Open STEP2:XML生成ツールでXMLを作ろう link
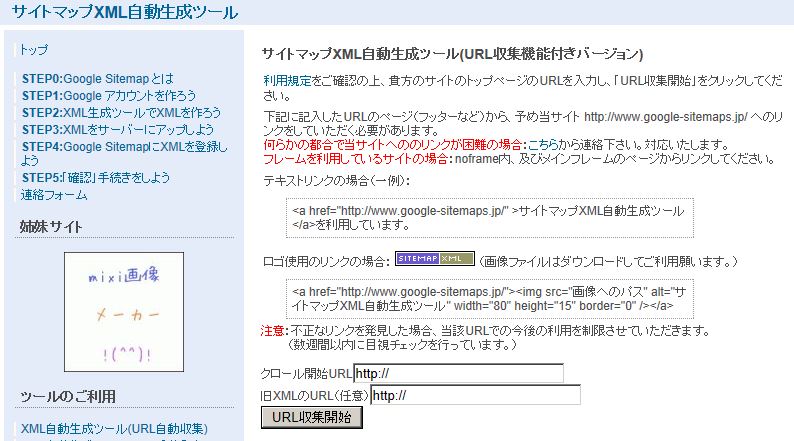 [x=121, y=112]
